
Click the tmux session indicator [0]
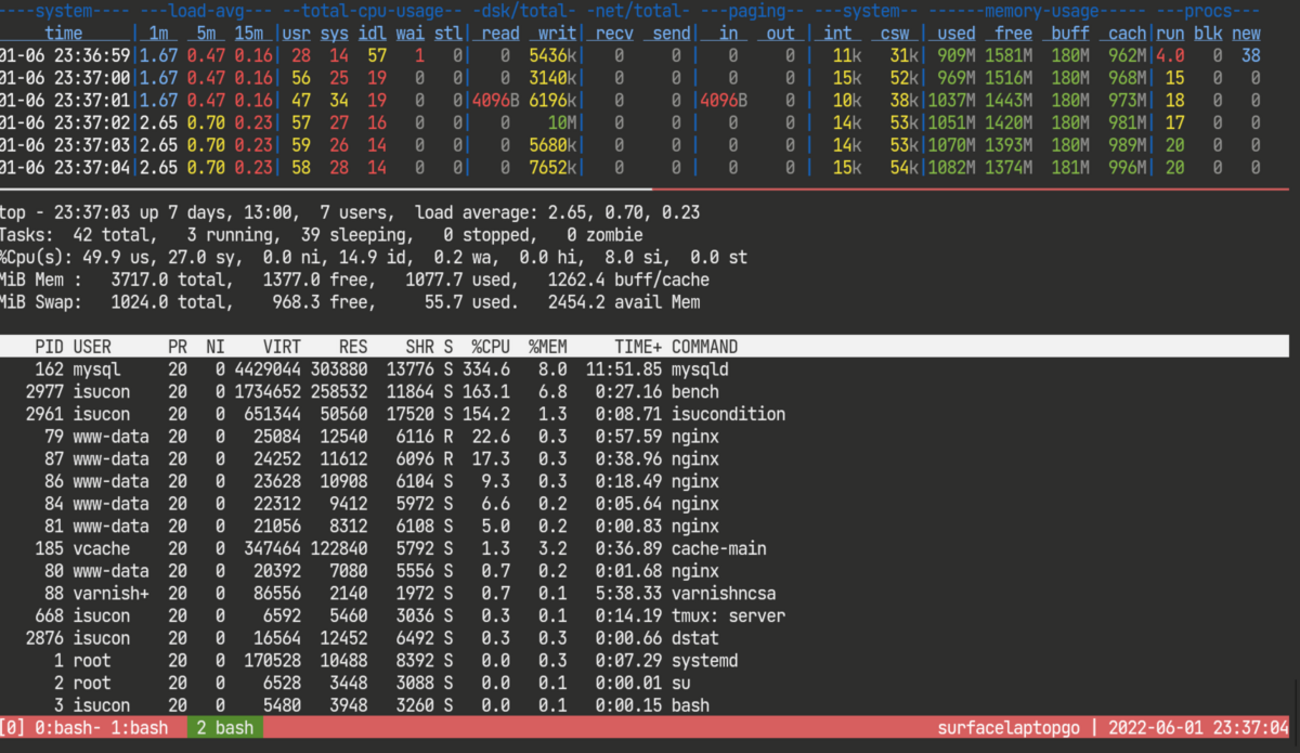[13, 728]
